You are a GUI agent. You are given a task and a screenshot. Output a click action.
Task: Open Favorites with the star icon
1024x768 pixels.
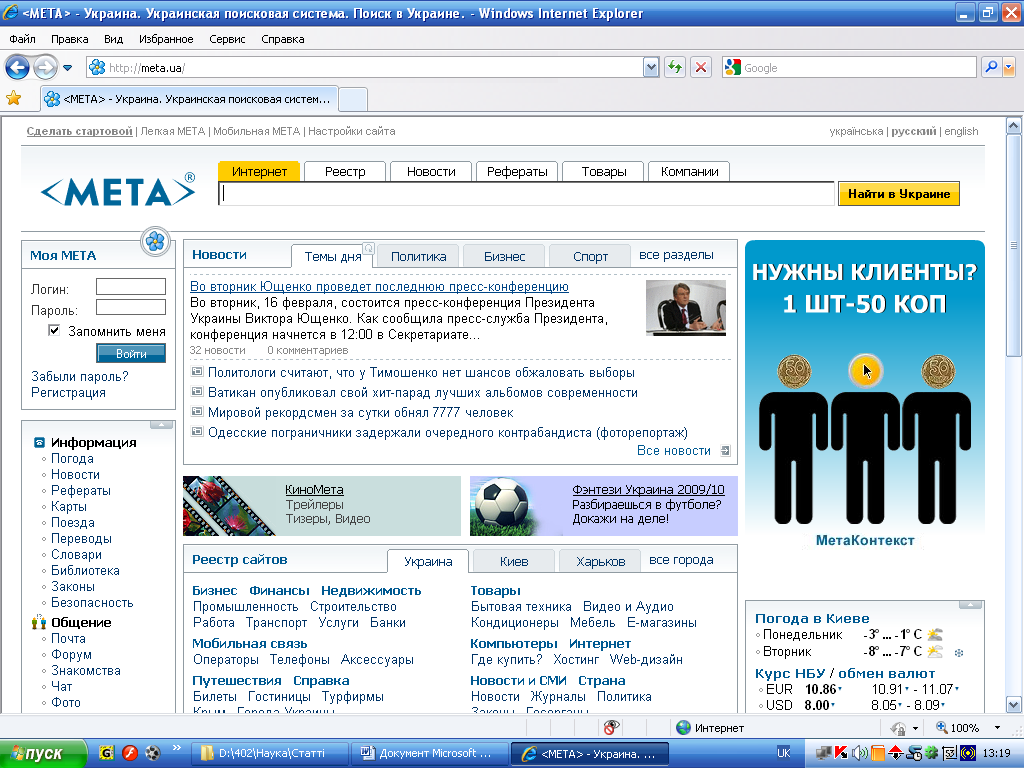[14, 99]
